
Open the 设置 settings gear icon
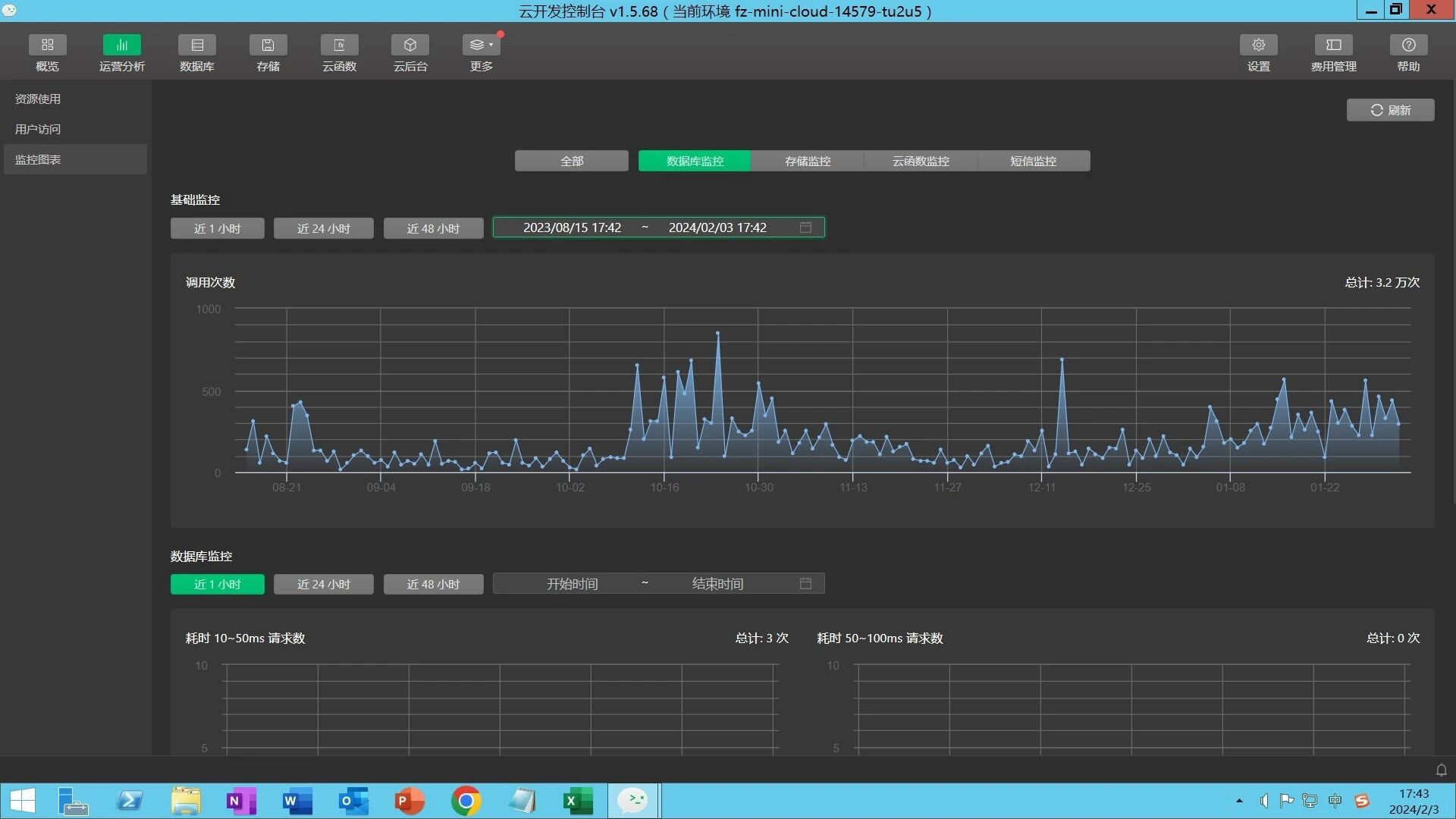pos(1258,45)
